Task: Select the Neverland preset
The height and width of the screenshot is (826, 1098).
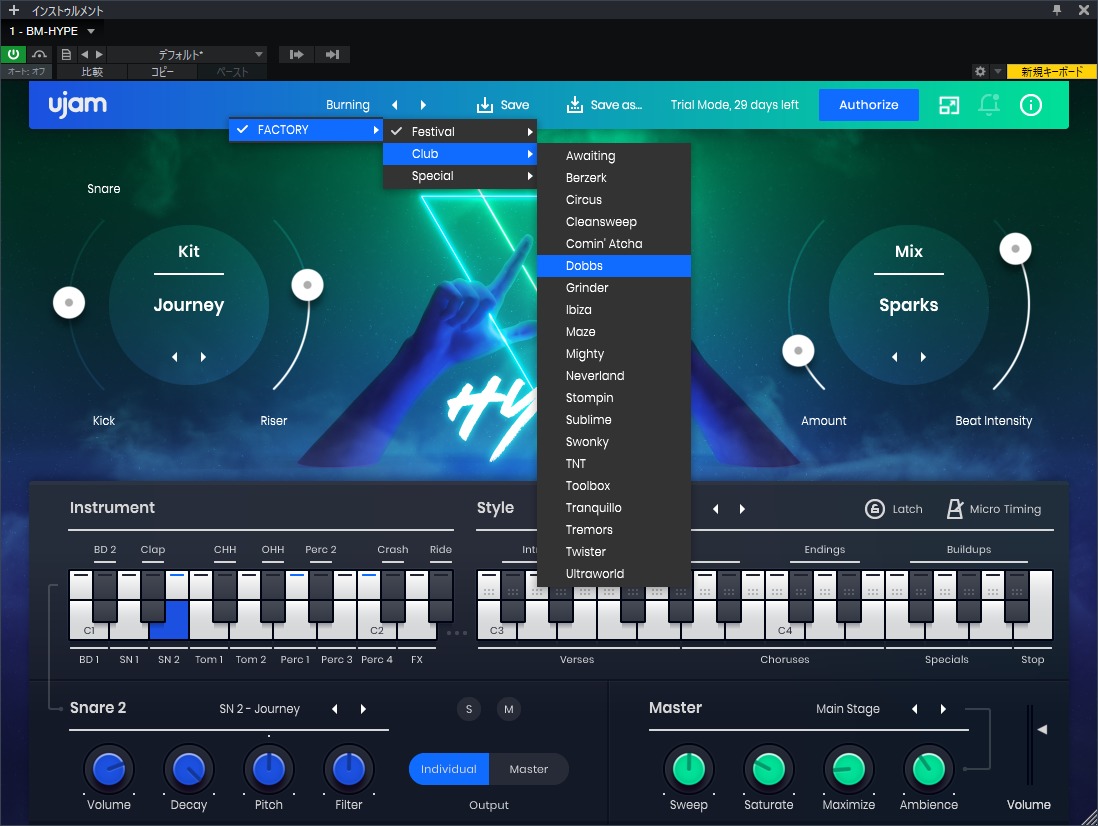Action: (x=614, y=376)
